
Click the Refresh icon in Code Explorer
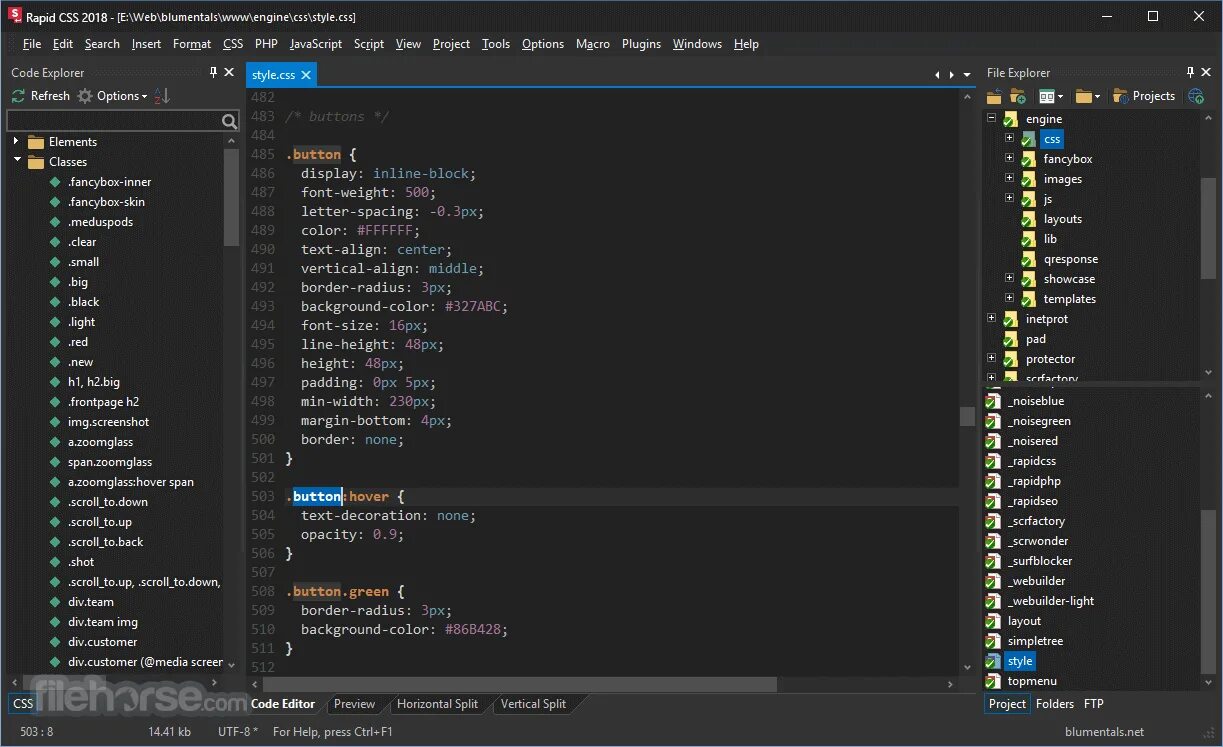18,96
